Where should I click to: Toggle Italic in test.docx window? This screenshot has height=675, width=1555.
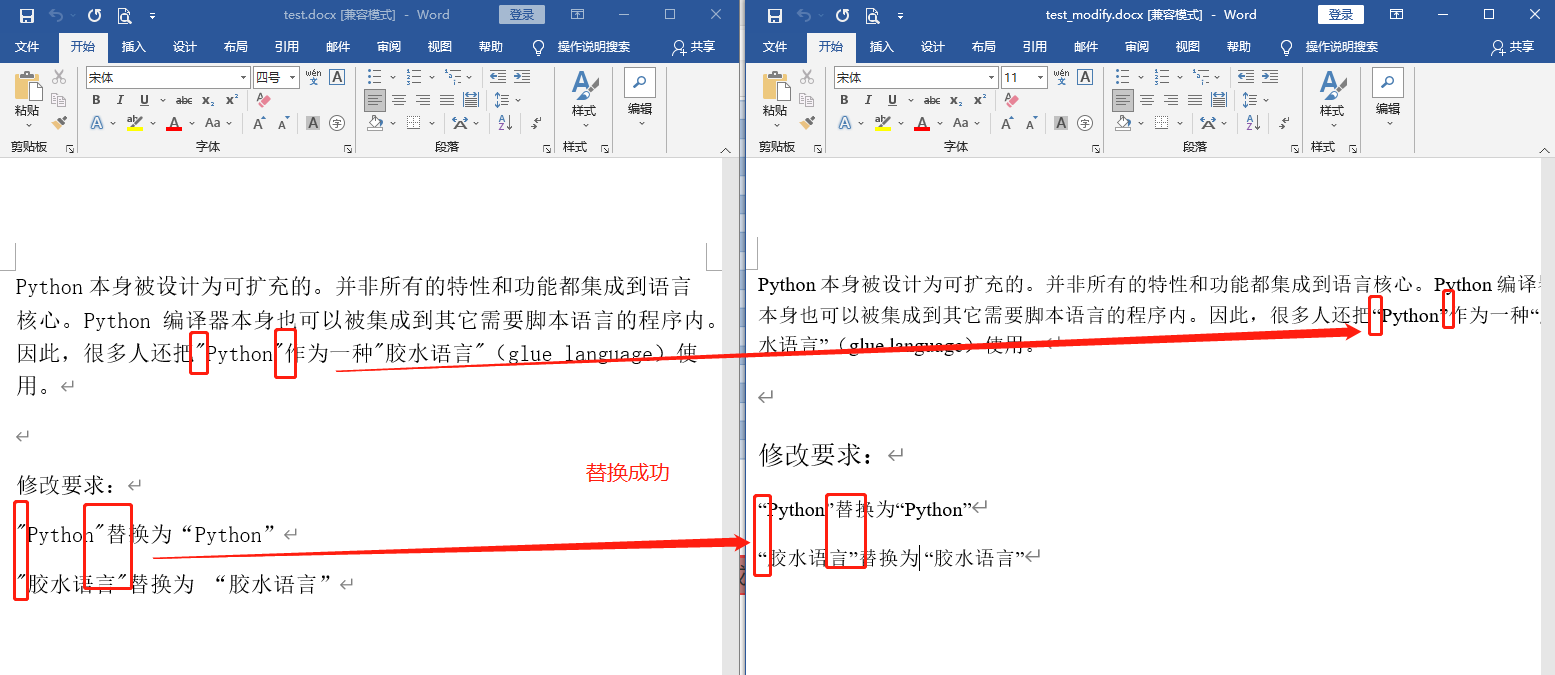120,100
